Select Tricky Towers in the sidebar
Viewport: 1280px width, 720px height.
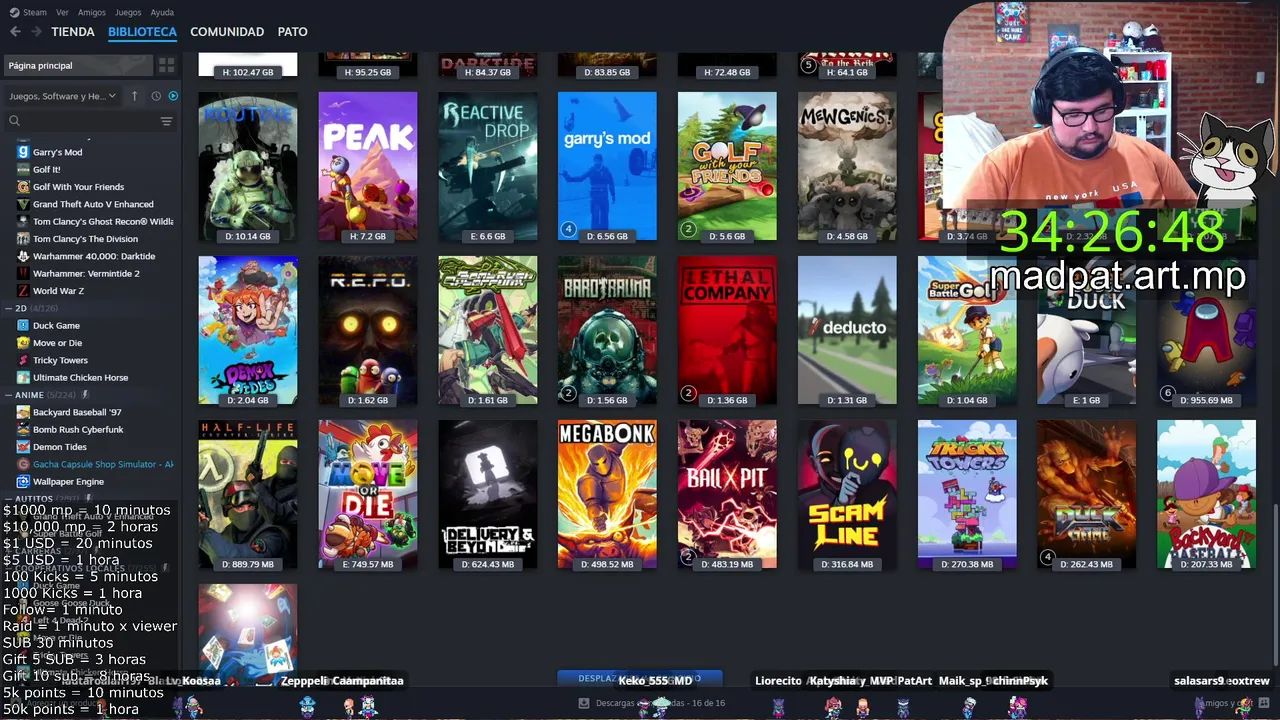point(60,360)
